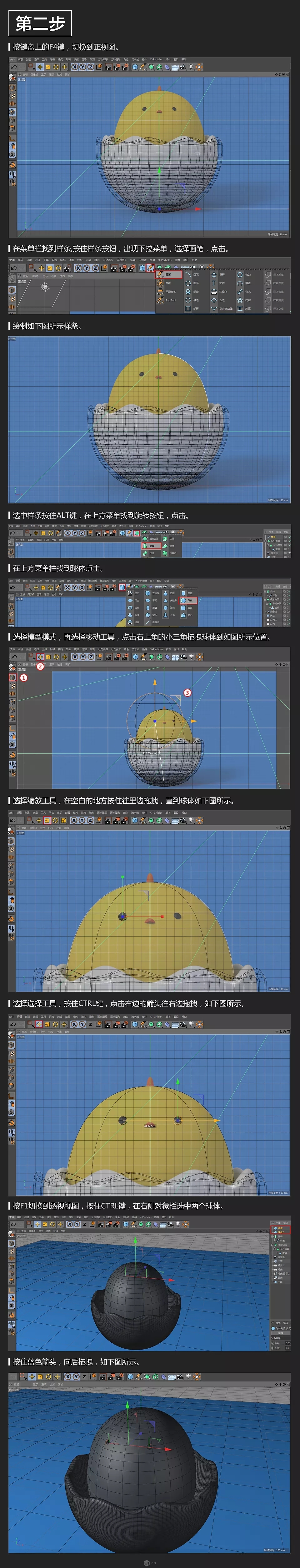Choose highlighted 球体 sphere in the primitives dropdown
This screenshot has height=1568, width=300.
point(187,601)
